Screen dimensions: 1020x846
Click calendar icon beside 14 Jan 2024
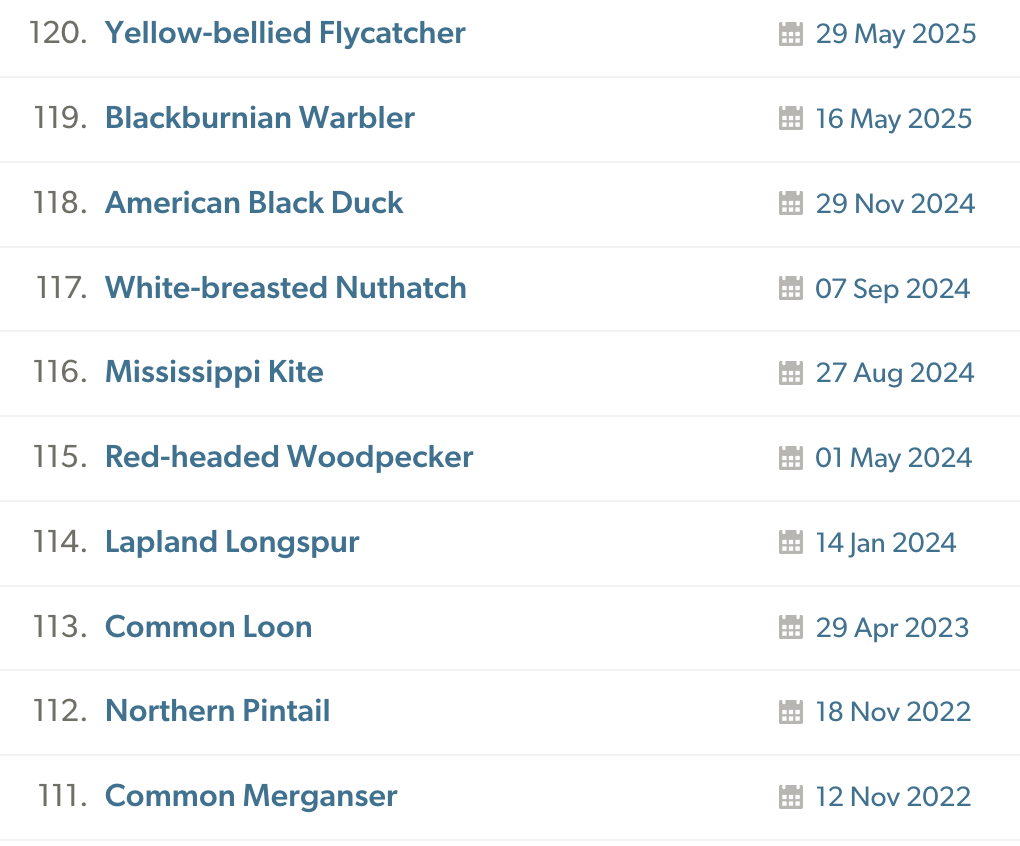pos(790,543)
